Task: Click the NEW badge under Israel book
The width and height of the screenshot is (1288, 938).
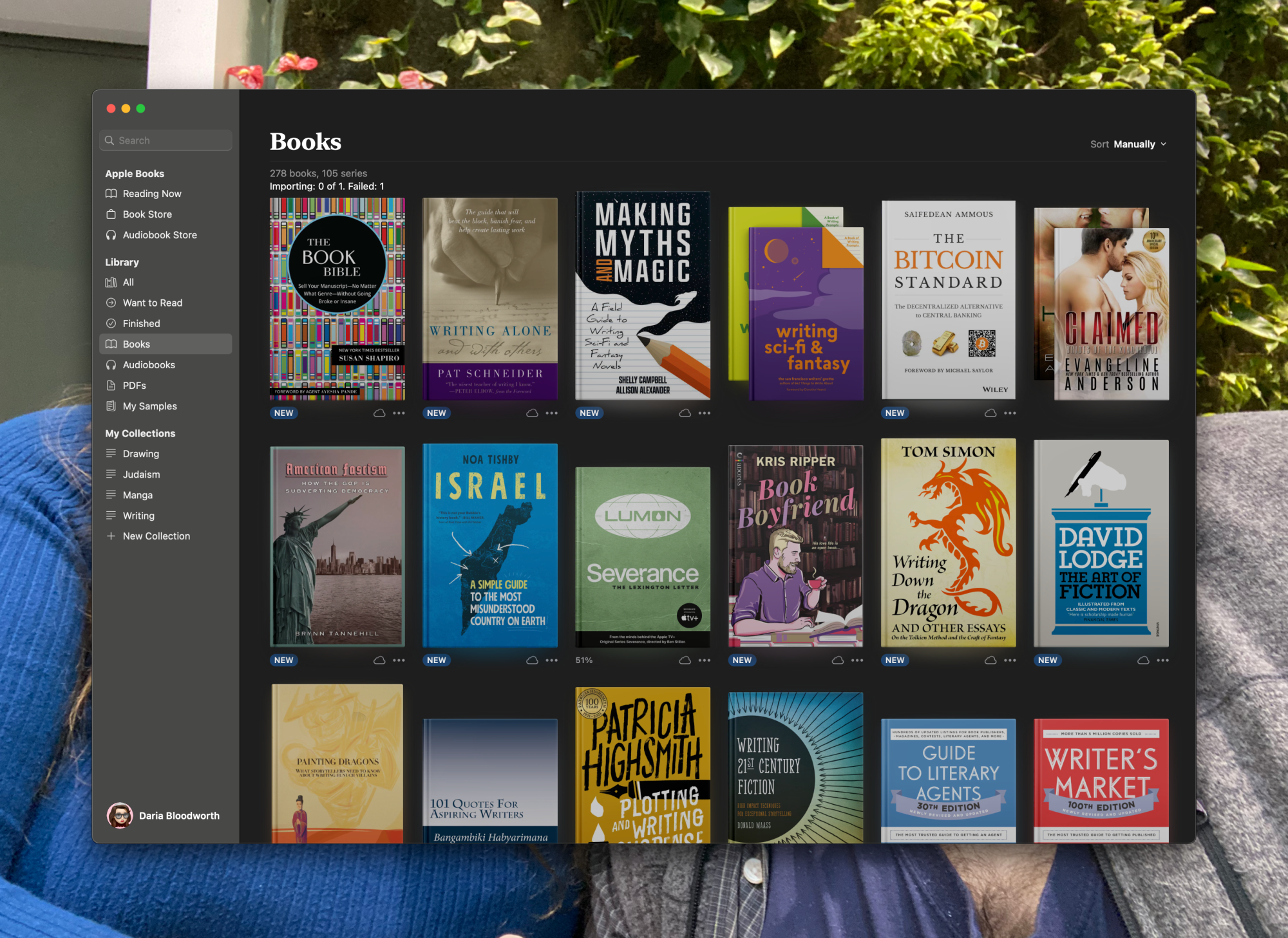Action: point(436,661)
